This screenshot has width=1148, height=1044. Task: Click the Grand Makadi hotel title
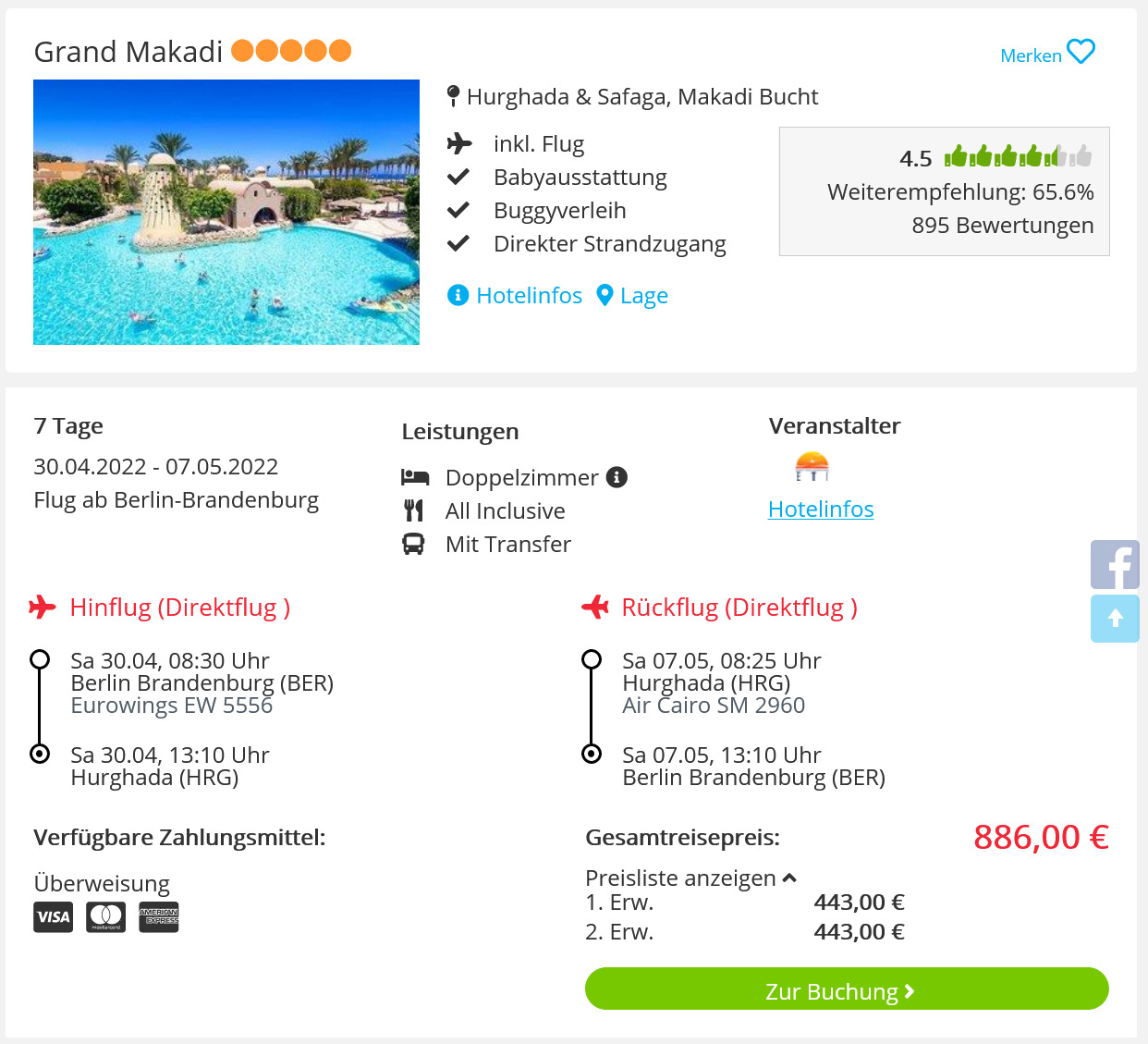pyautogui.click(x=128, y=52)
